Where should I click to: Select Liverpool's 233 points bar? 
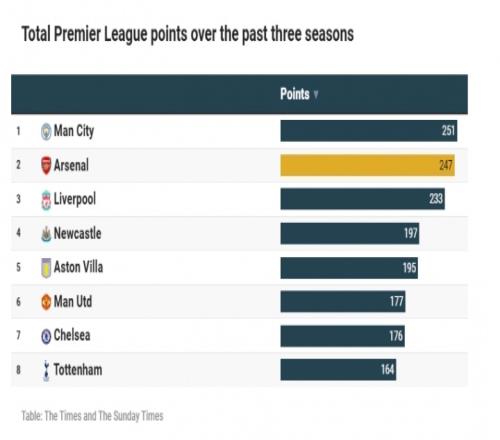(362, 199)
